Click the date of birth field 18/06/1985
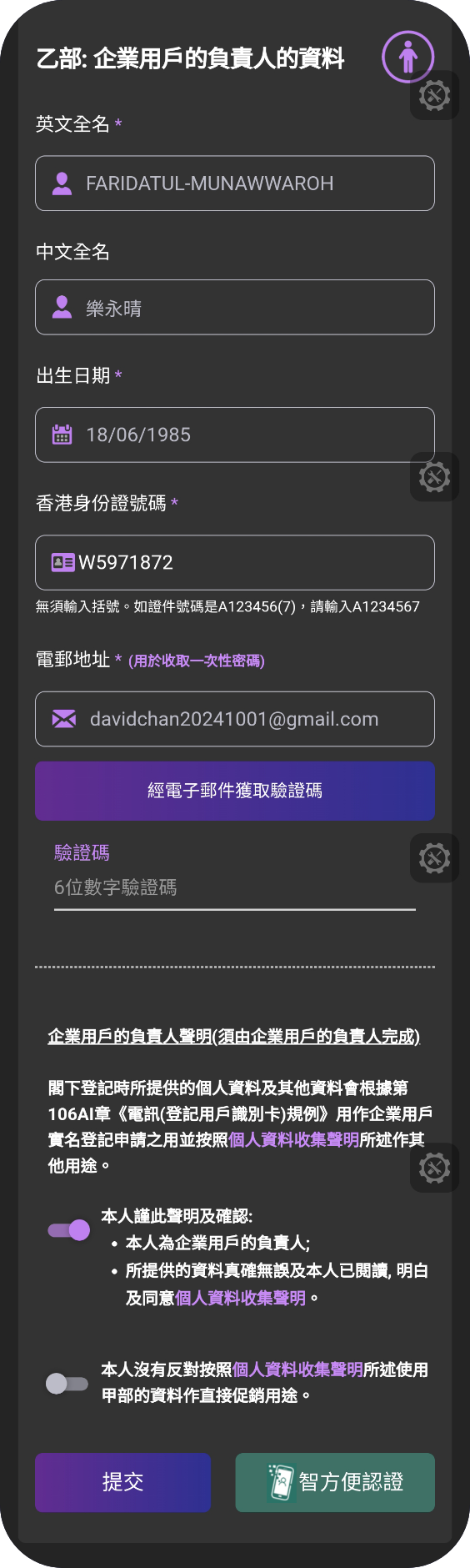Image resolution: width=470 pixels, height=1568 pixels. pyautogui.click(x=235, y=435)
